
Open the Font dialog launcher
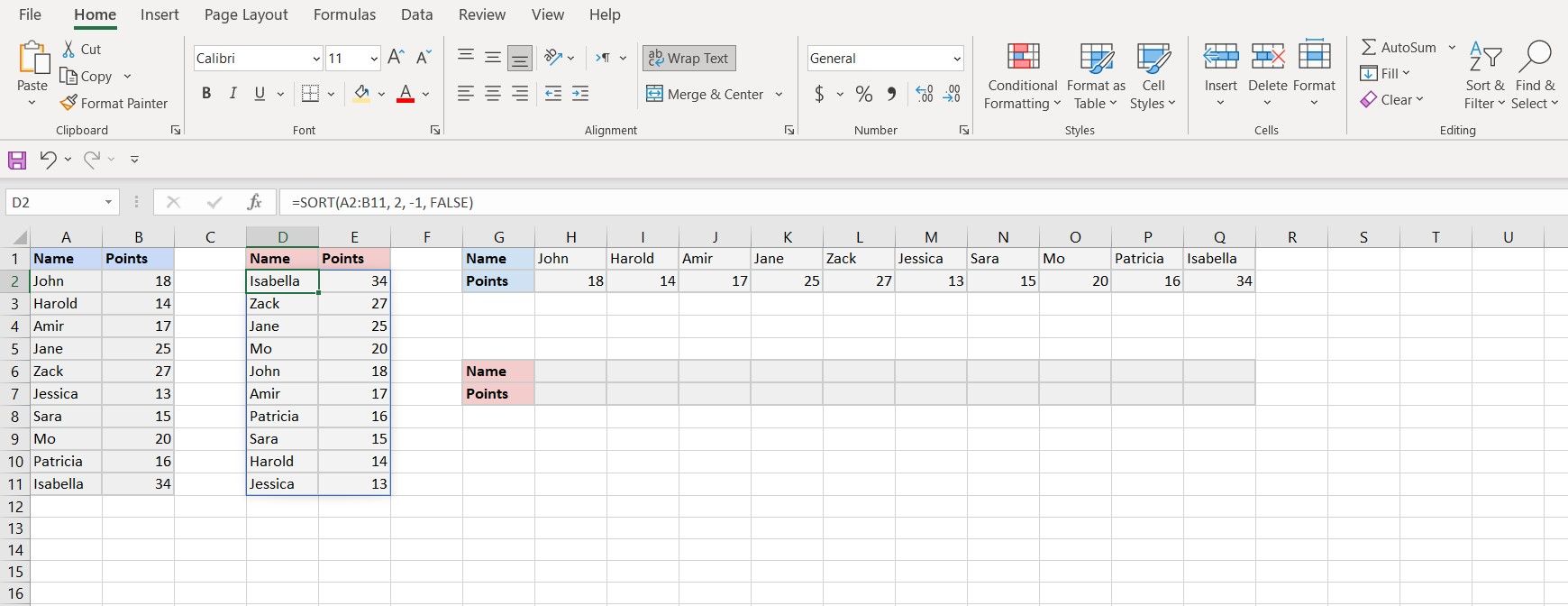coord(435,130)
